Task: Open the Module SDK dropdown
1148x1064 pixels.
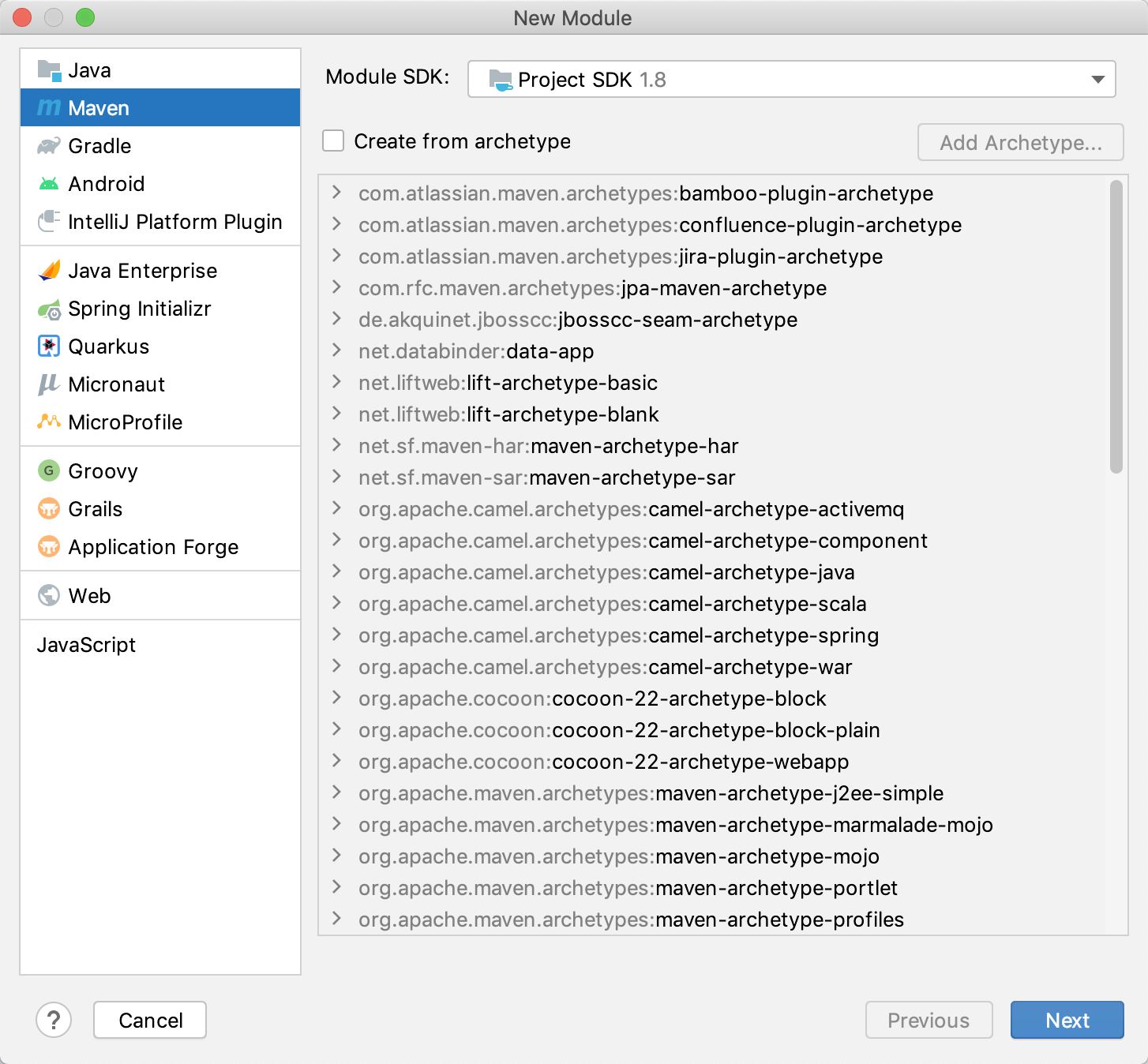Action: (x=791, y=79)
